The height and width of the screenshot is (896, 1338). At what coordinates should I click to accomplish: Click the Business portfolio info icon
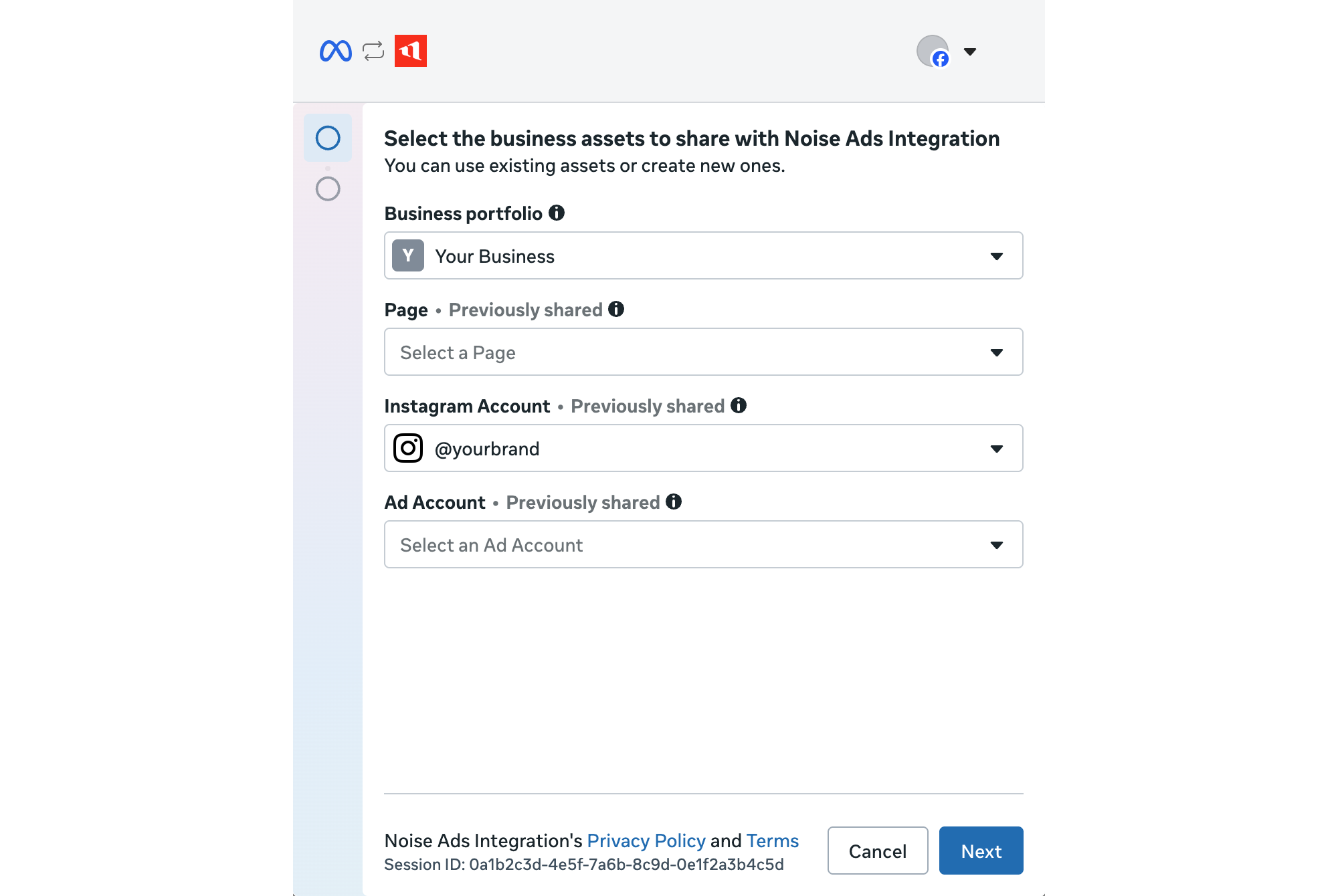coord(557,213)
